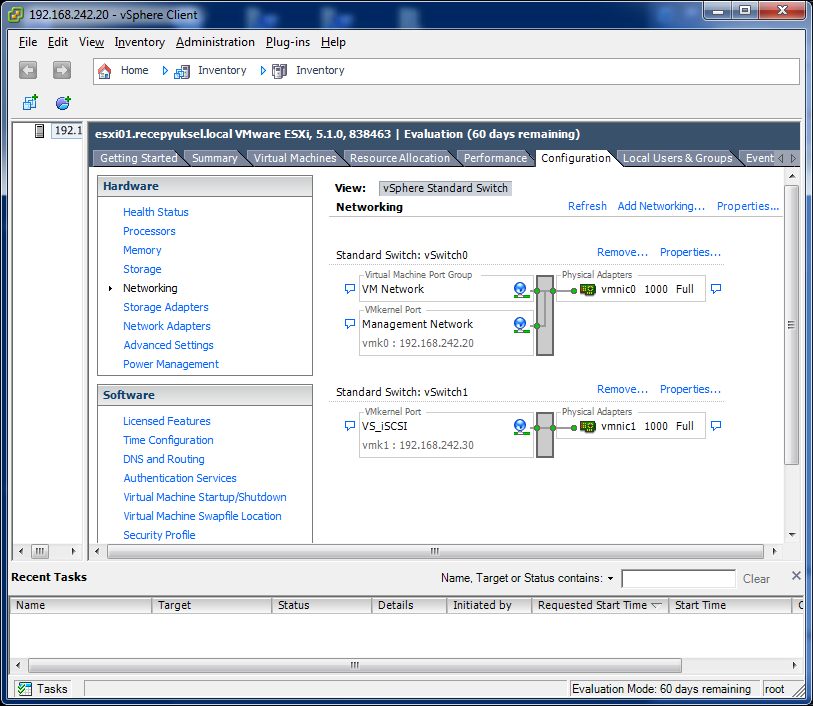Screen dimensions: 813x706
Task: Click the Refresh networking link
Action: click(x=587, y=206)
